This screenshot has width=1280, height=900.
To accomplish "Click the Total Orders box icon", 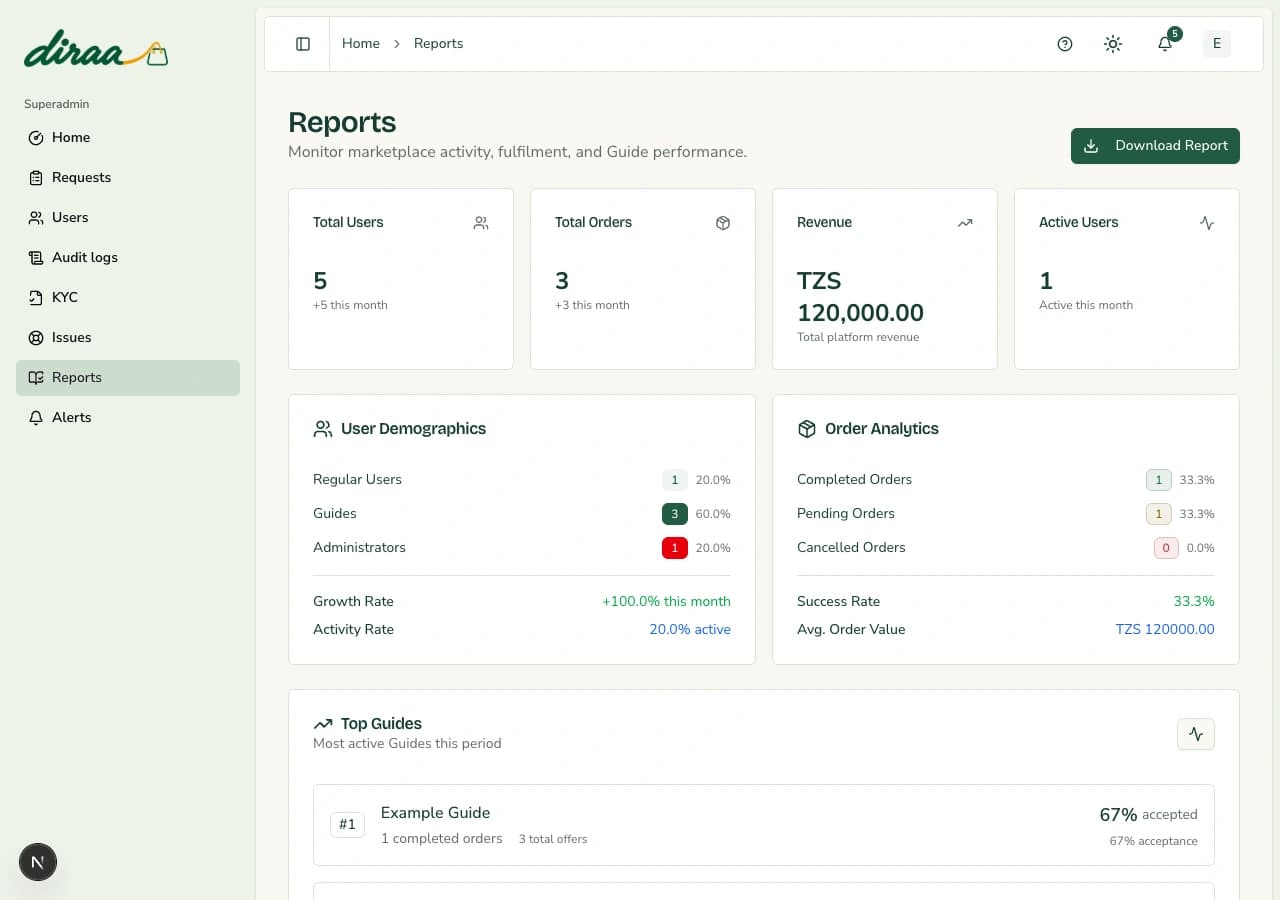I will pos(723,223).
